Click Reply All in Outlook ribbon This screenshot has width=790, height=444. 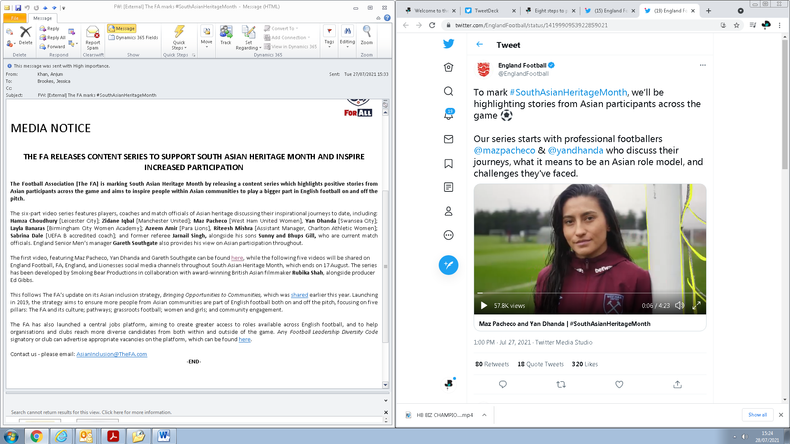coord(52,37)
